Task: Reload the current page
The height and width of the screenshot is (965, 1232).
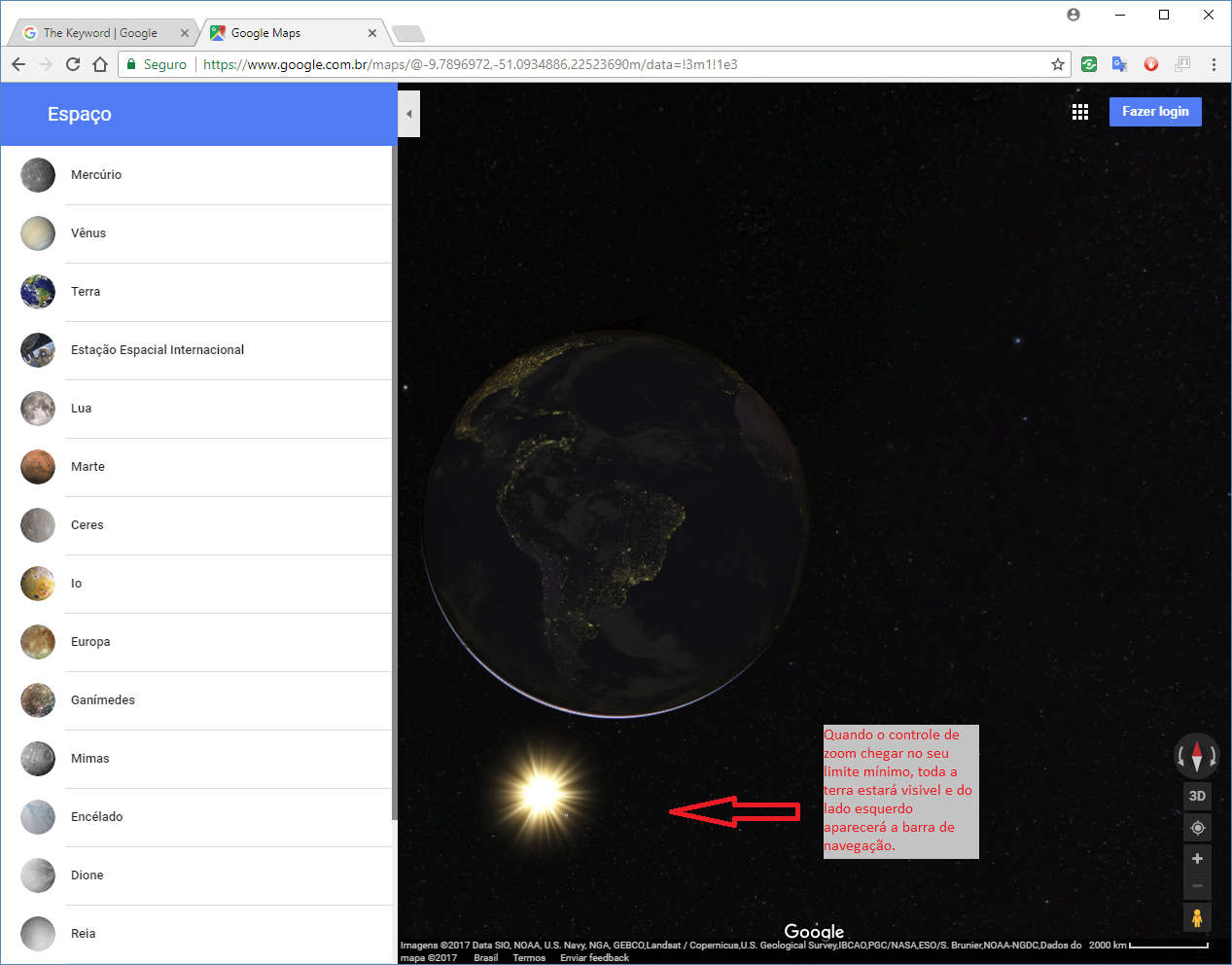Action: (x=73, y=64)
